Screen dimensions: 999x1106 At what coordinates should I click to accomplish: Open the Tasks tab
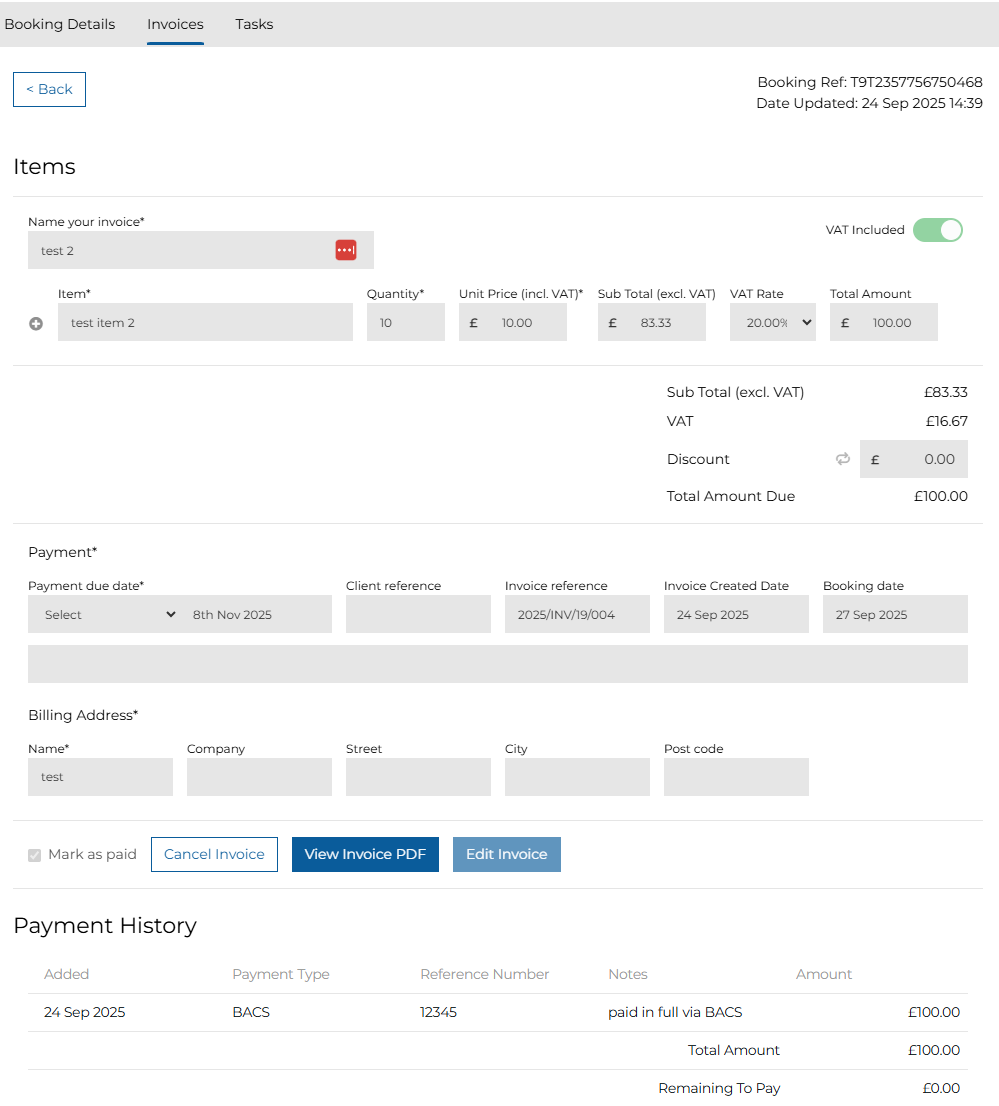(x=254, y=24)
